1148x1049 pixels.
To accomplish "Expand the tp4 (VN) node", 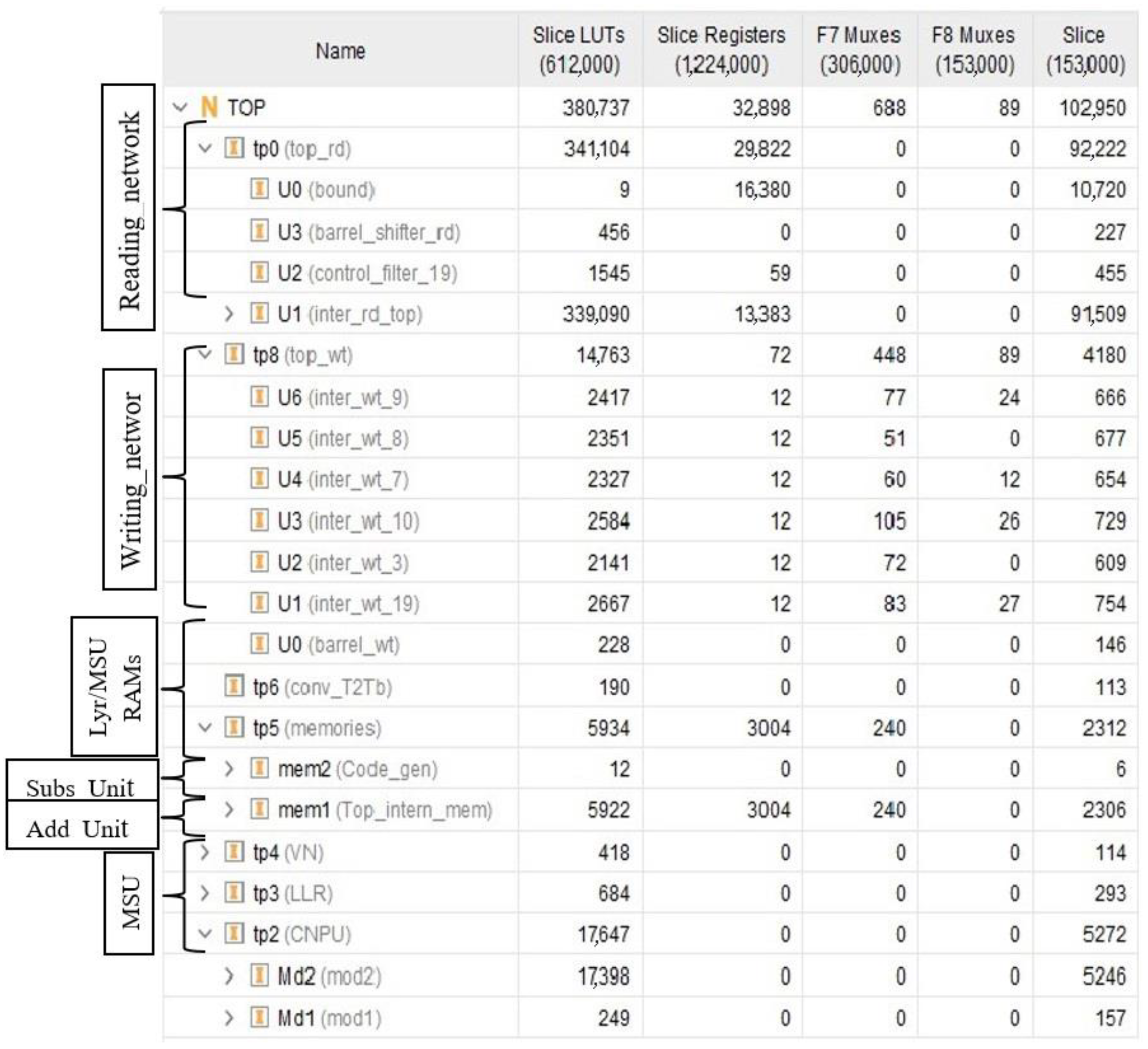I will [205, 852].
